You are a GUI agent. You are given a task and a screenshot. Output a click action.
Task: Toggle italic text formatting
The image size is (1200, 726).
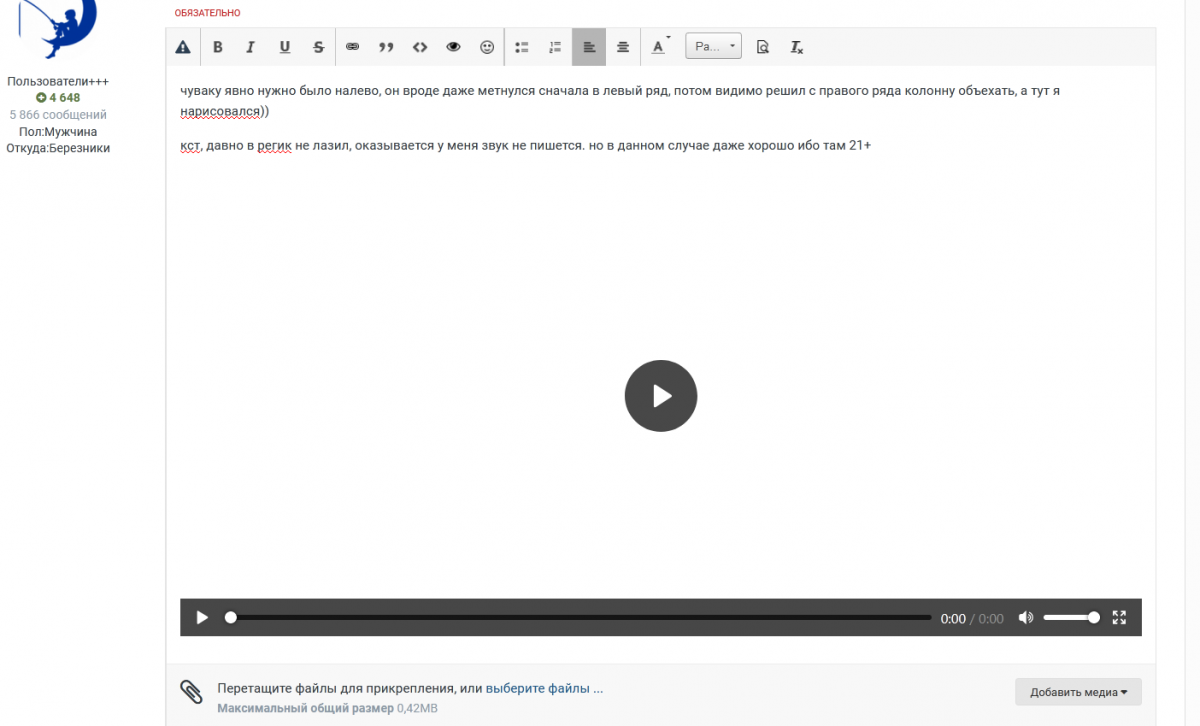coord(251,47)
